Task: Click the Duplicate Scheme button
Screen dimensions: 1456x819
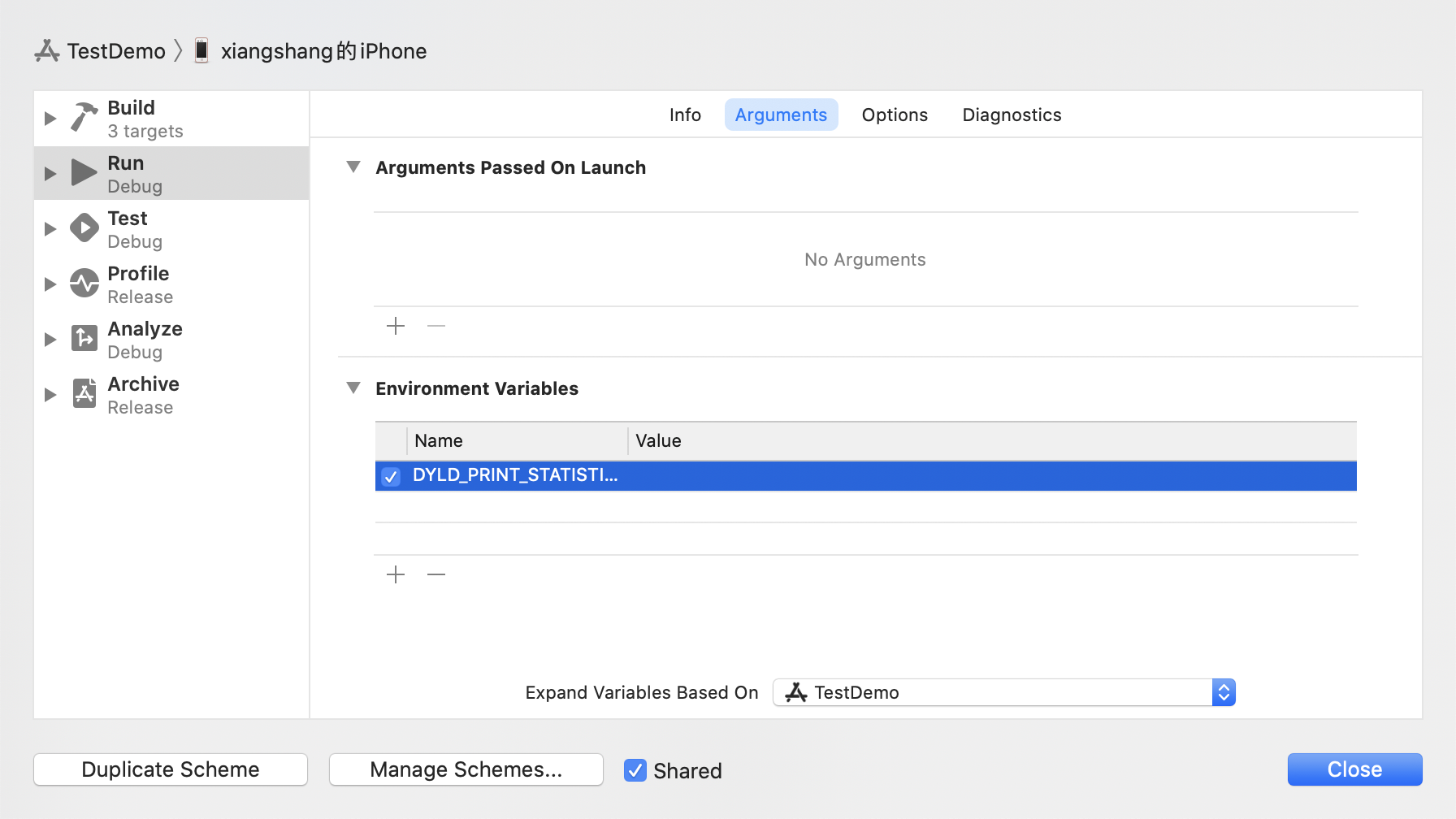Action: (171, 769)
